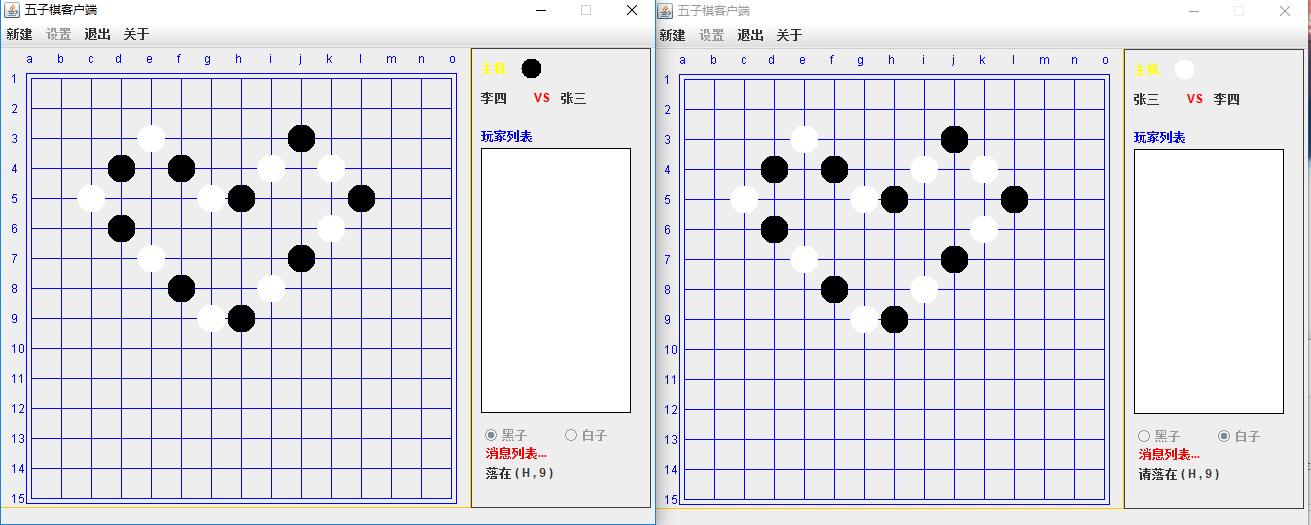Click white stone at e7 on left board
This screenshot has height=525, width=1311.
151,258
